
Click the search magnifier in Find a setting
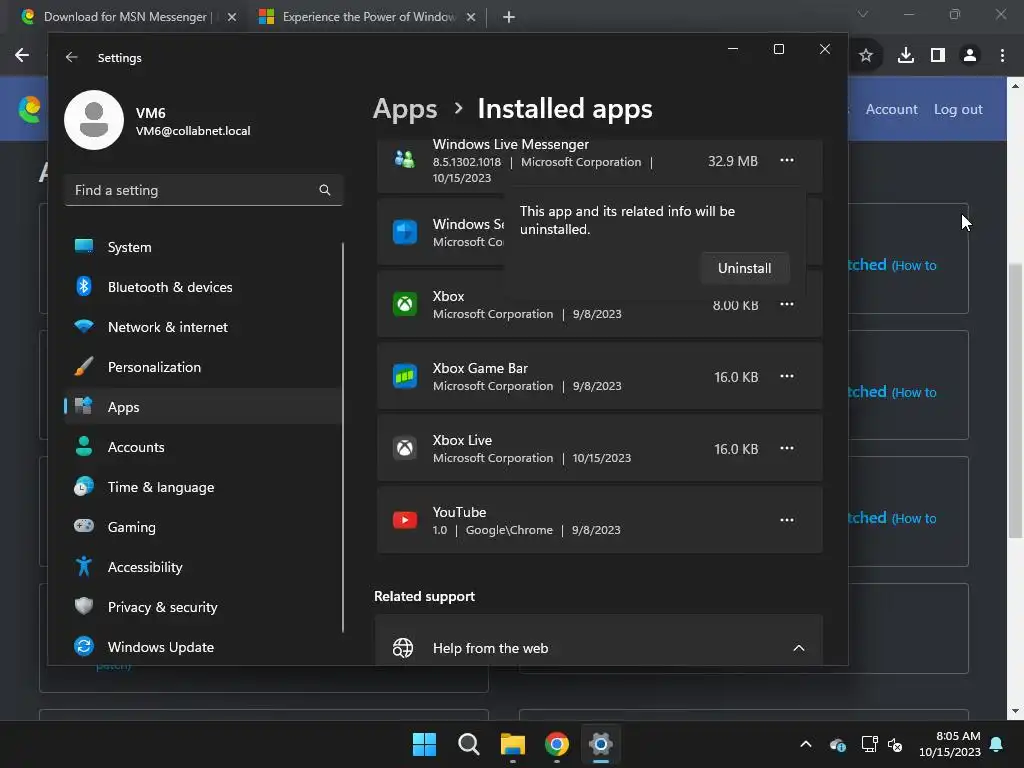pyautogui.click(x=325, y=190)
